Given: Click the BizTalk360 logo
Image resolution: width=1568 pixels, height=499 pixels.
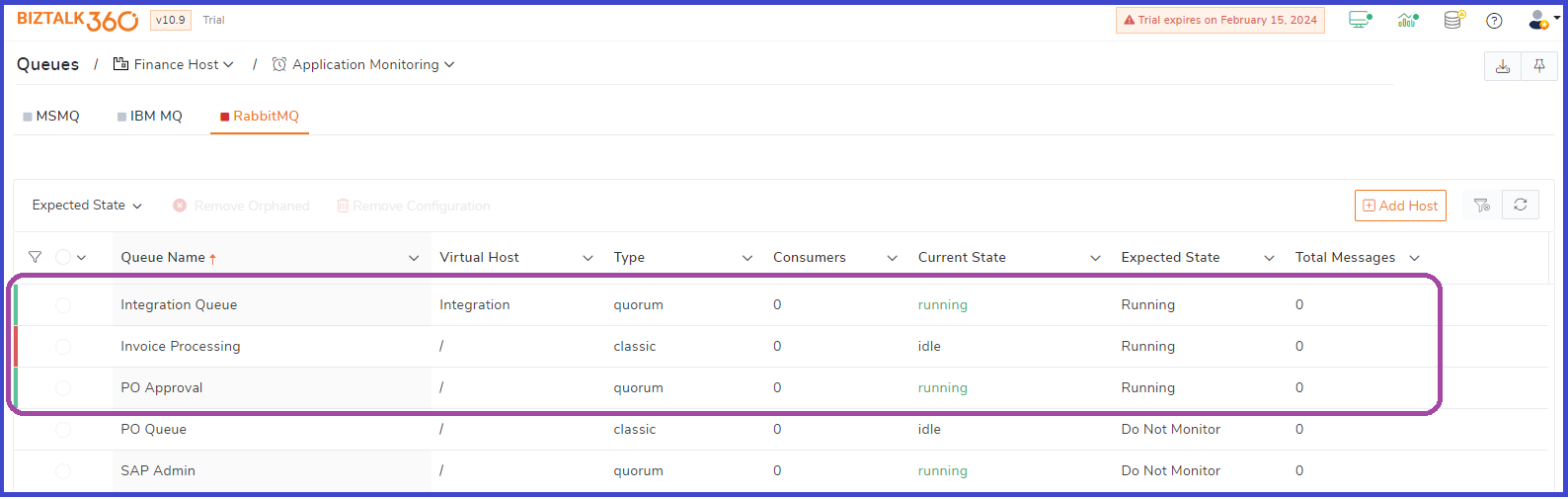Looking at the screenshot, I should pos(77,20).
